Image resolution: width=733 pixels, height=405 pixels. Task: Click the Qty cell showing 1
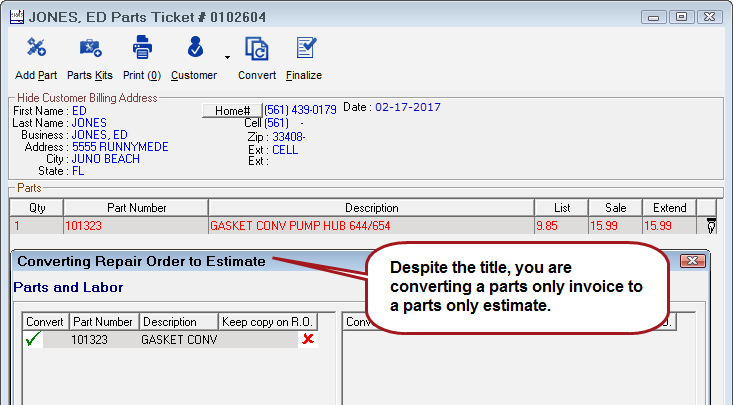(35, 226)
